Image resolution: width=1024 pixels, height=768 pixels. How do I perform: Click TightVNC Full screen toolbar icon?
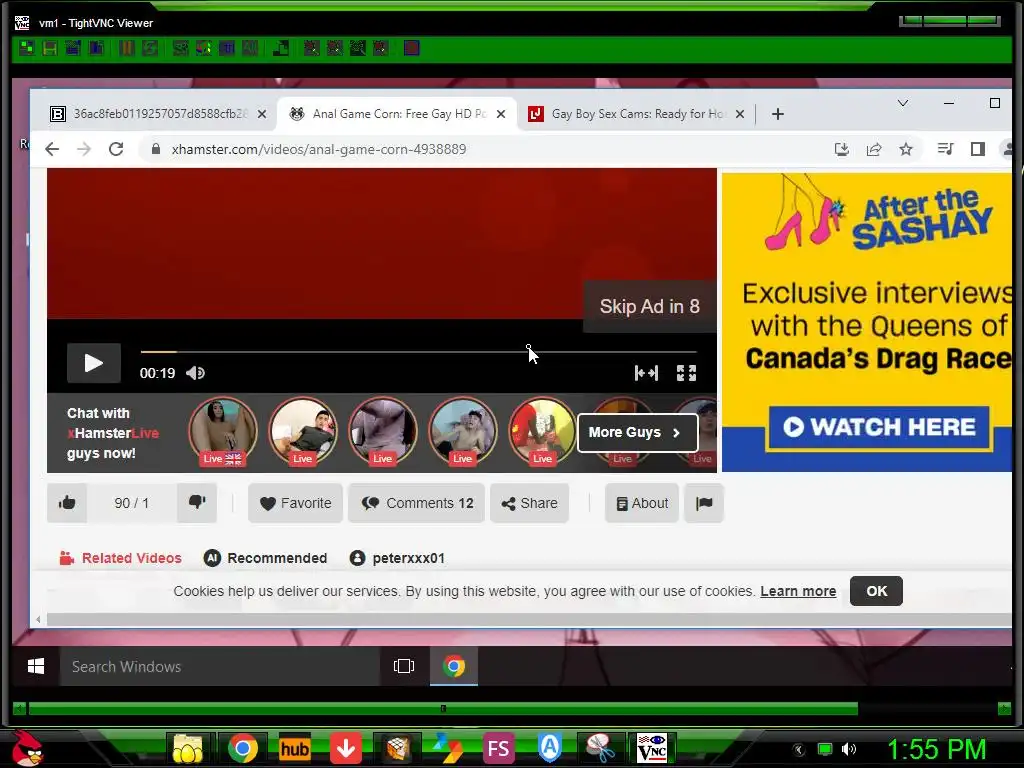(x=411, y=48)
